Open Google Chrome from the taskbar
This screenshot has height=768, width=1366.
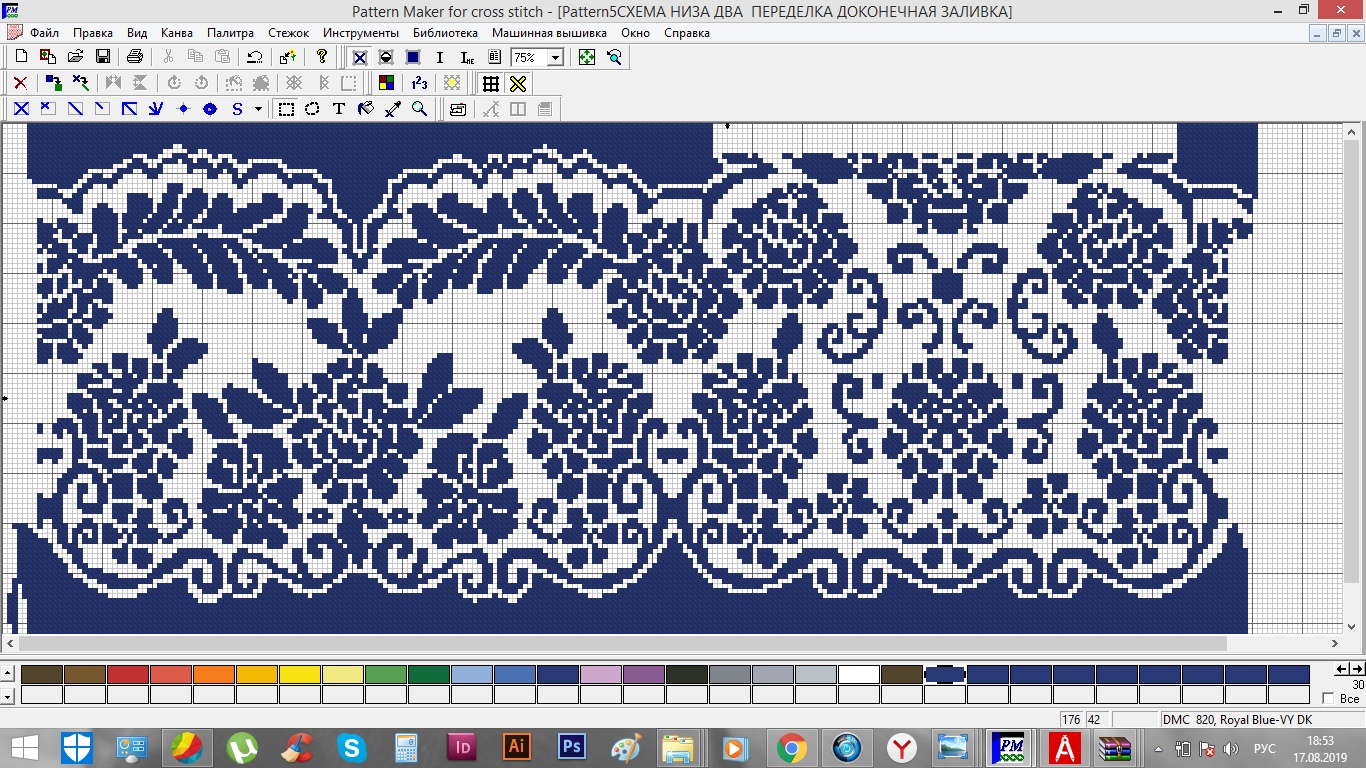791,747
